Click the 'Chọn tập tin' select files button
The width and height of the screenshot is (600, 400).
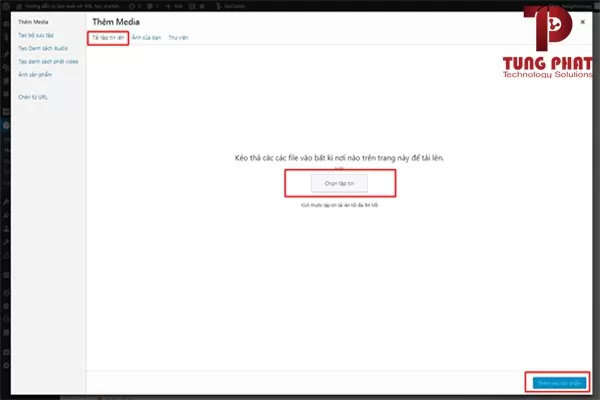[339, 183]
